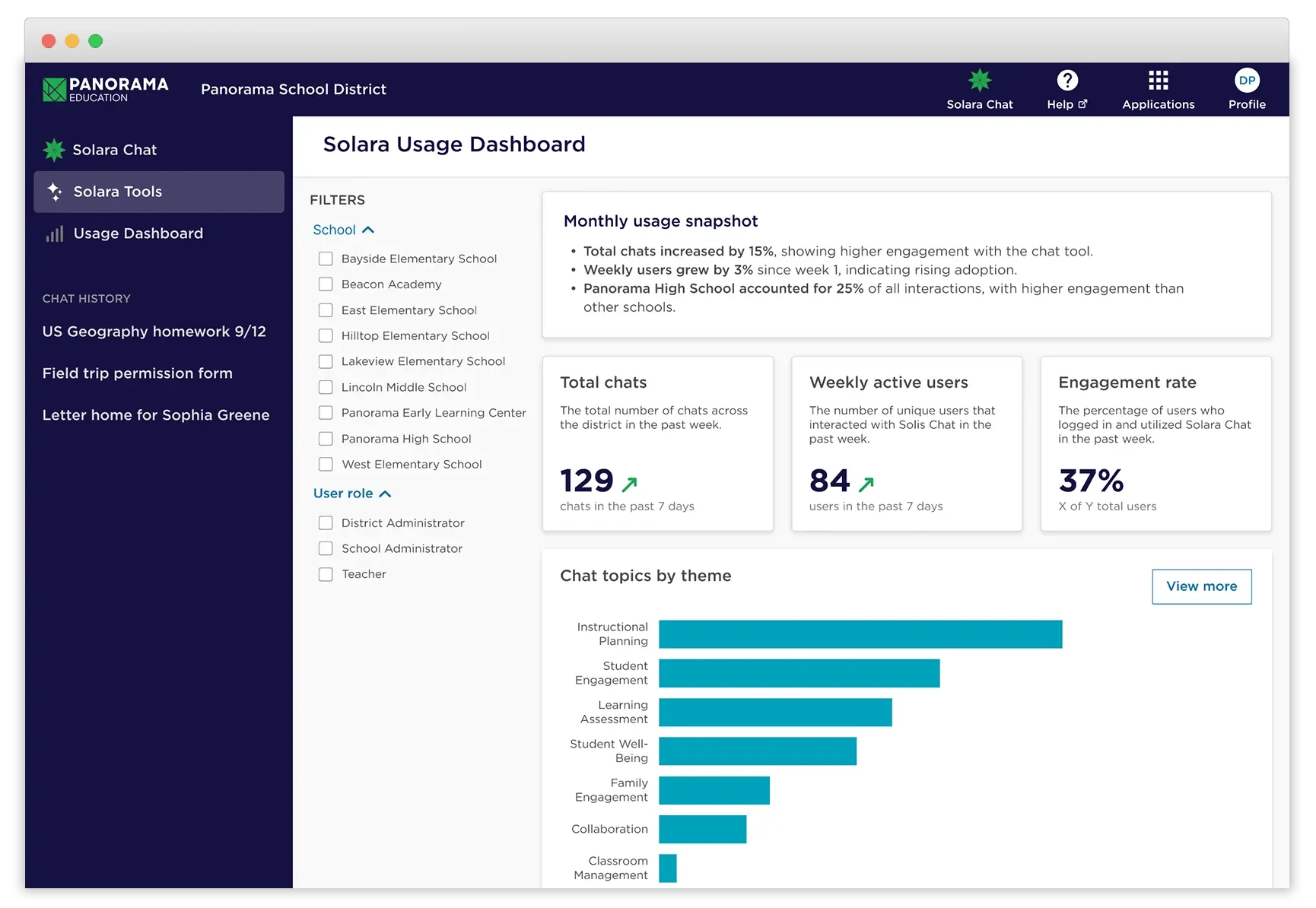Screen dimensions: 1316x908
Task: Open US Geography homework 9/12 chat
Action: (x=154, y=332)
